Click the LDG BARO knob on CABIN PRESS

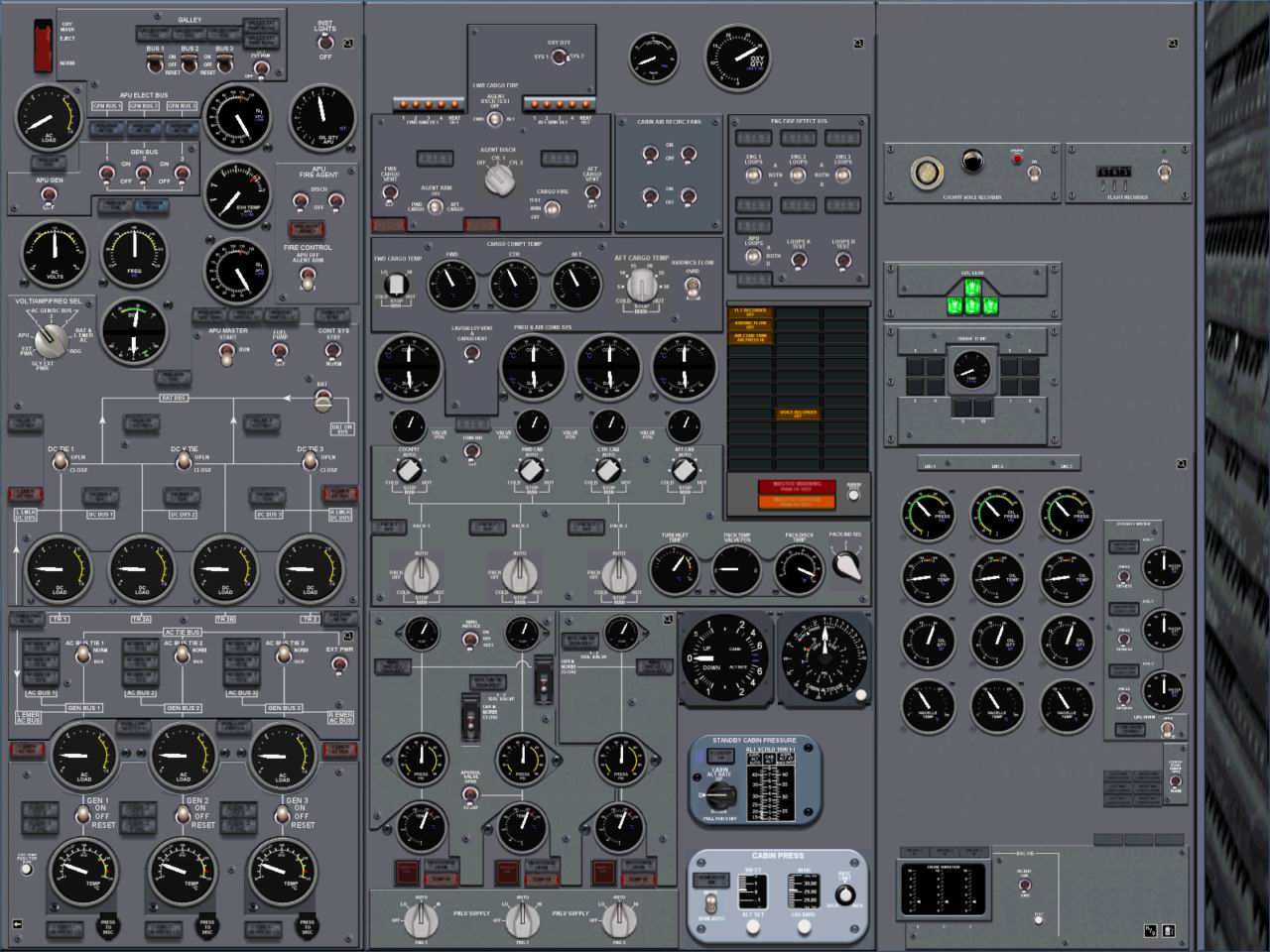pyautogui.click(x=804, y=926)
